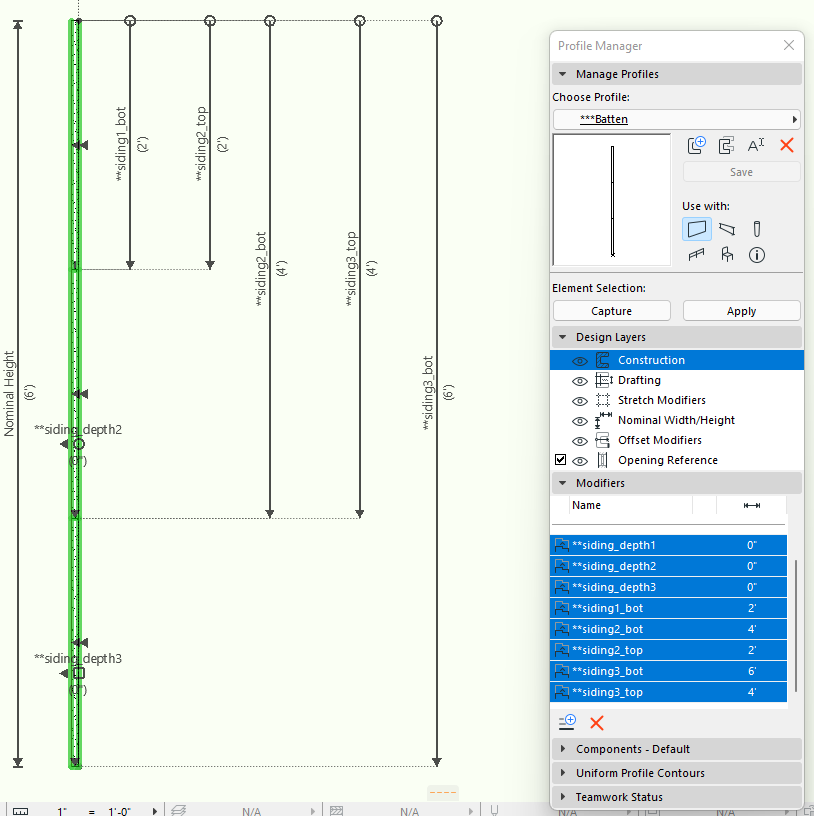Click the modifier icon of **siding_depth1
The height and width of the screenshot is (816, 814).
562,545
